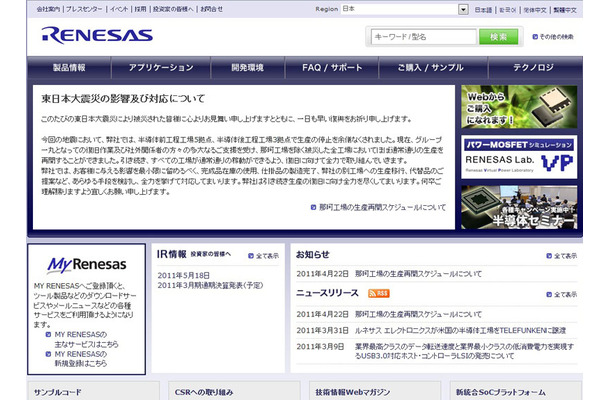Open サンプルコード box
610x400 pixels.
pyautogui.click(x=93, y=391)
